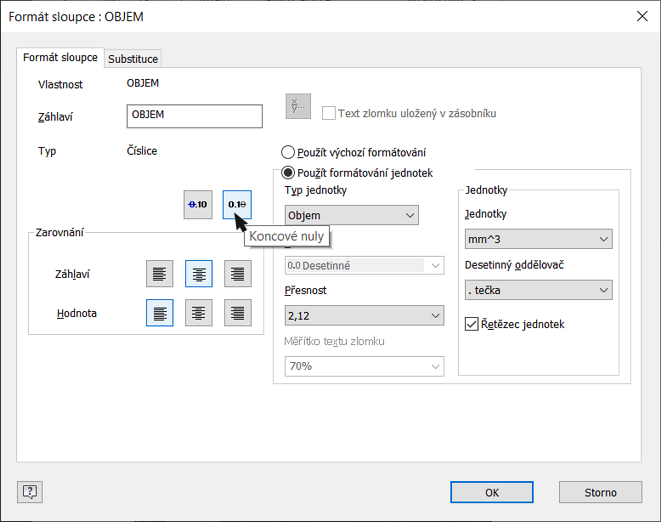Center-align the Záhlaví heading
The width and height of the screenshot is (661, 522).
[199, 273]
